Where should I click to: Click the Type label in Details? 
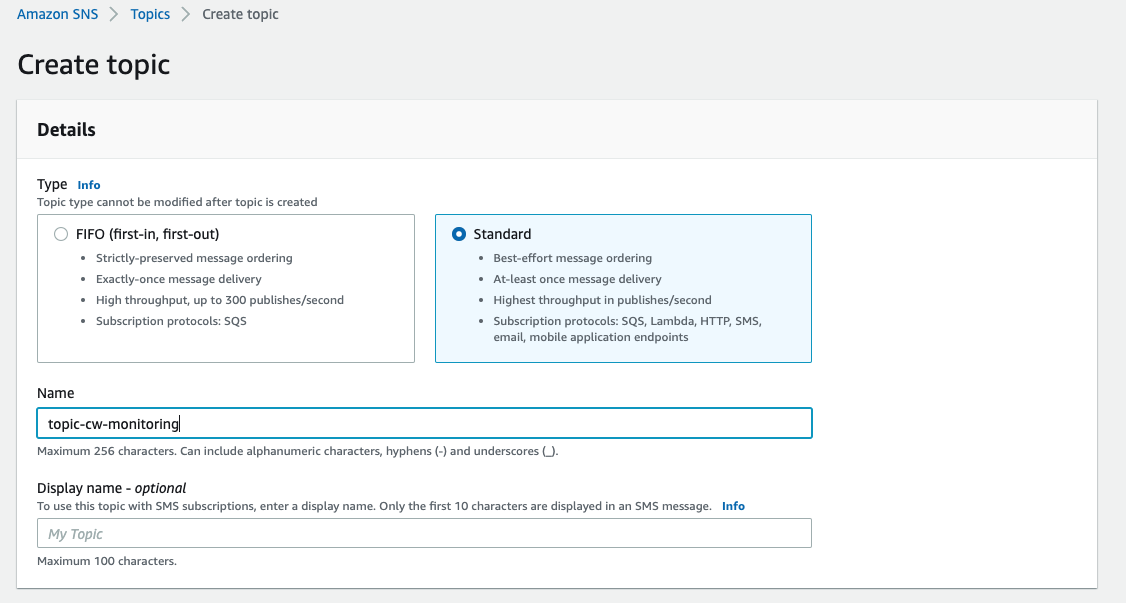pos(52,184)
